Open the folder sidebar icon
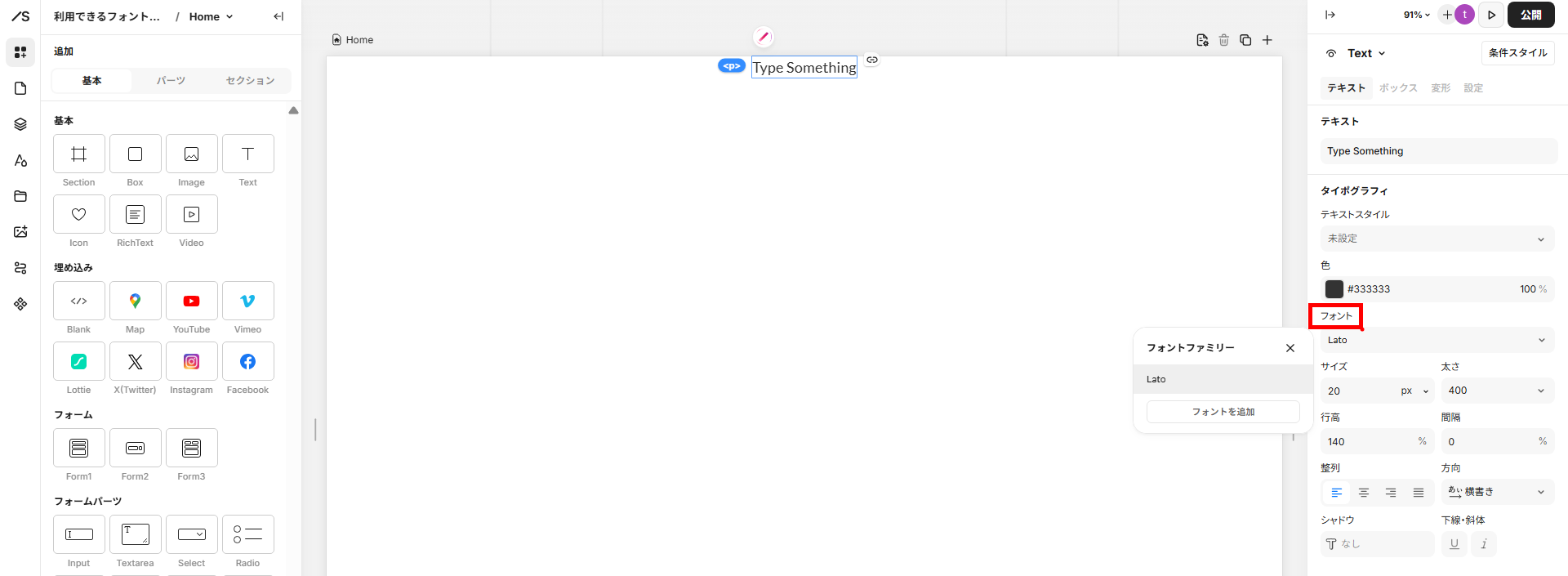This screenshot has height=576, width=1568. point(20,196)
